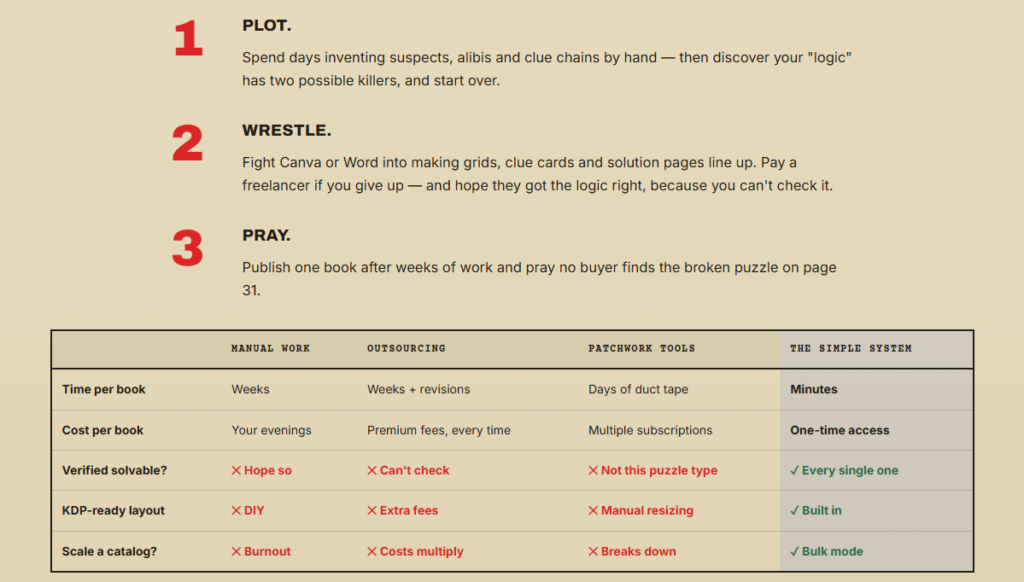The width and height of the screenshot is (1024, 582).
Task: Click the One-time access cell
Action: [840, 430]
